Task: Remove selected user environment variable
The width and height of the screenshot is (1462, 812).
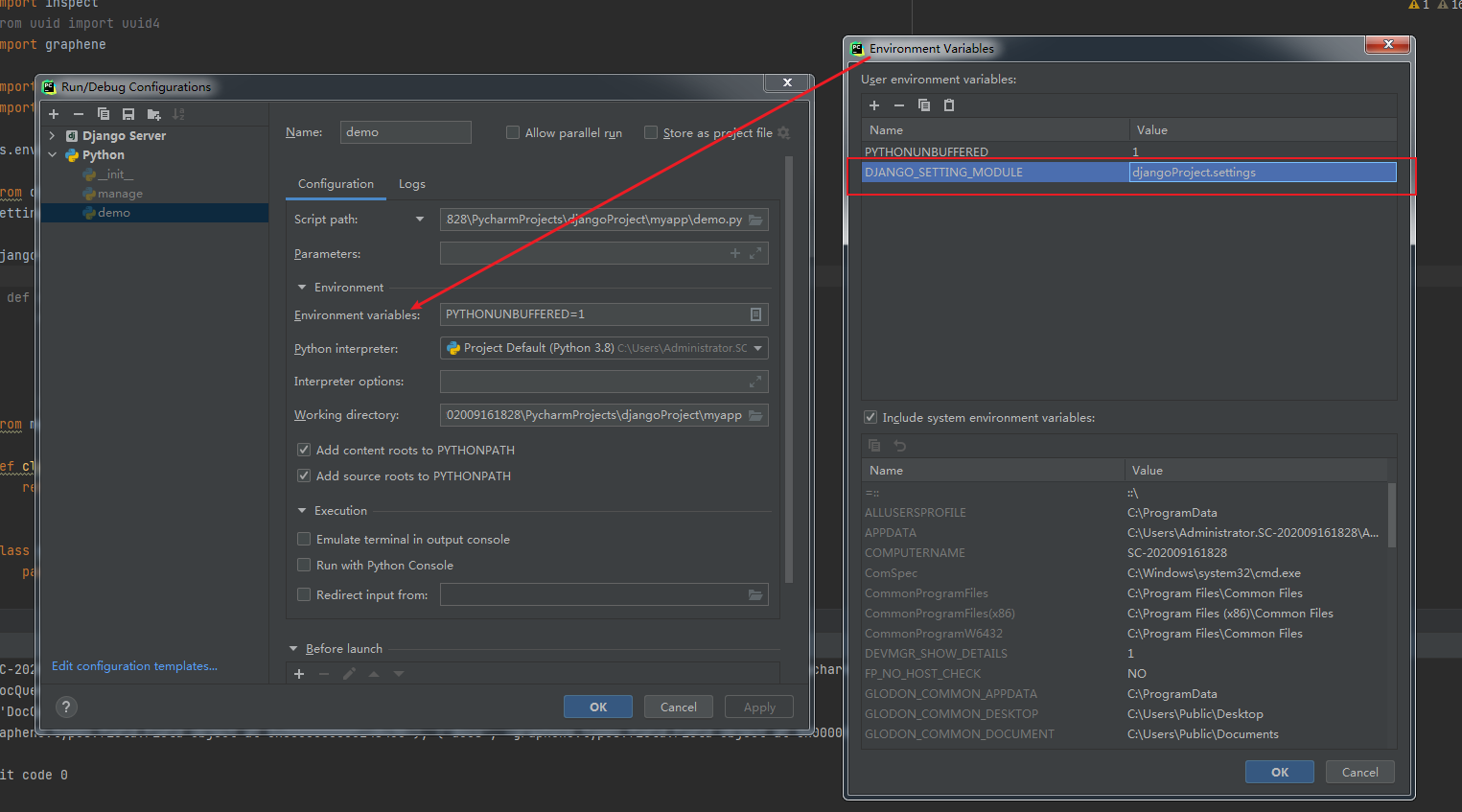Action: click(x=898, y=105)
